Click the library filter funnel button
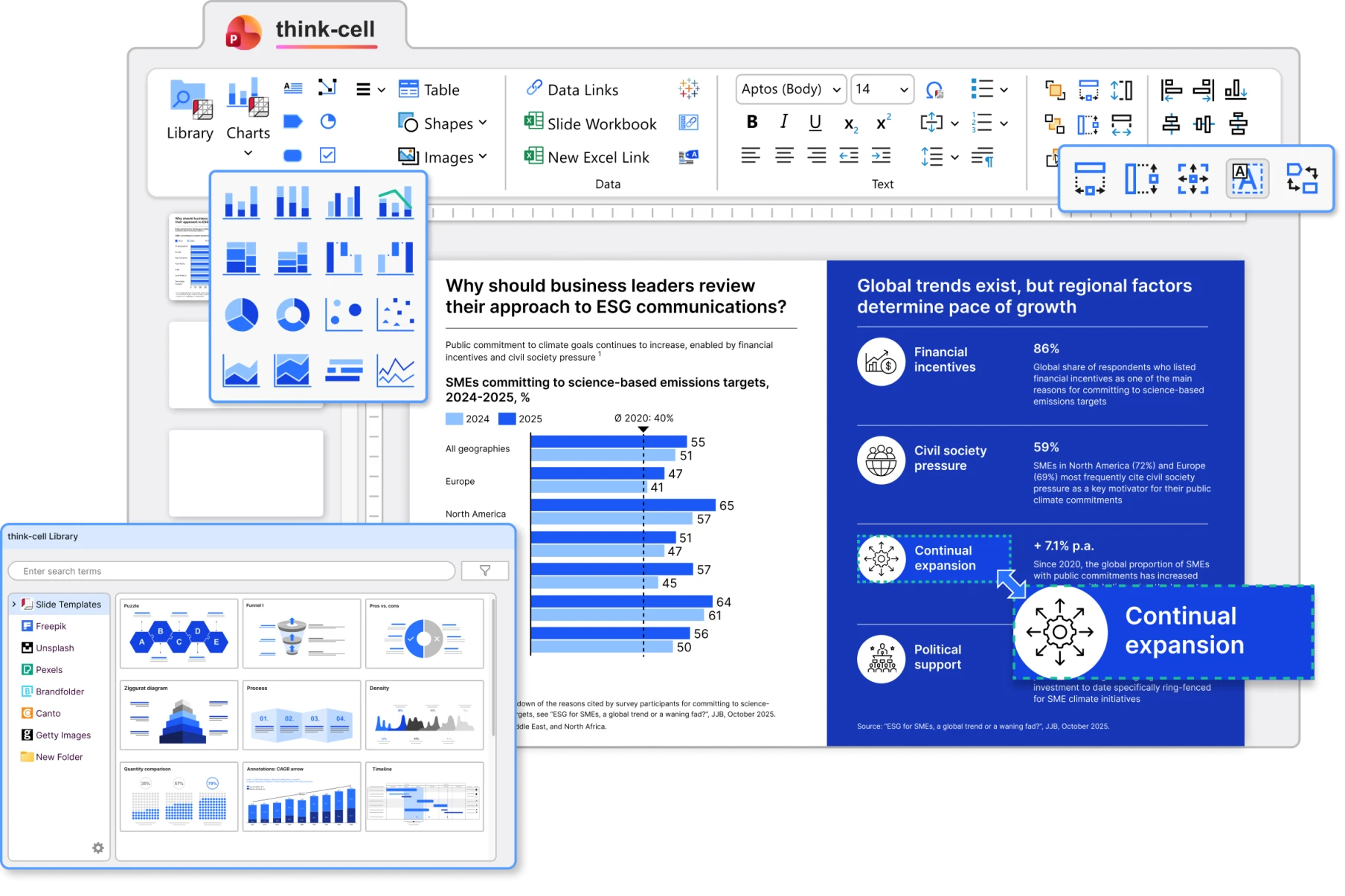1345x896 pixels. 485,570
